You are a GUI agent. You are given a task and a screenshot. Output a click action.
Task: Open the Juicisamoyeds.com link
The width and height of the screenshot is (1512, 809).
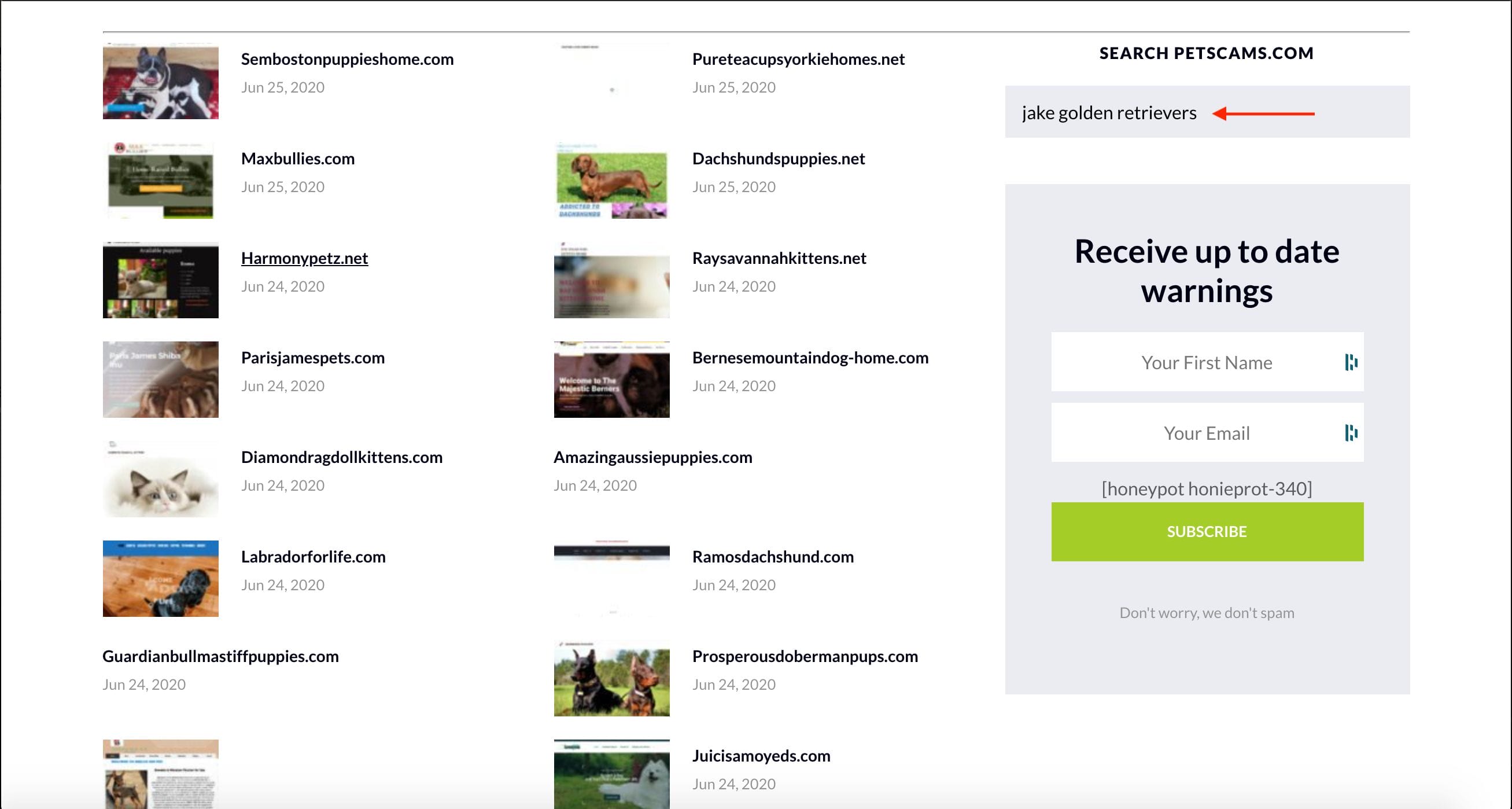point(761,756)
